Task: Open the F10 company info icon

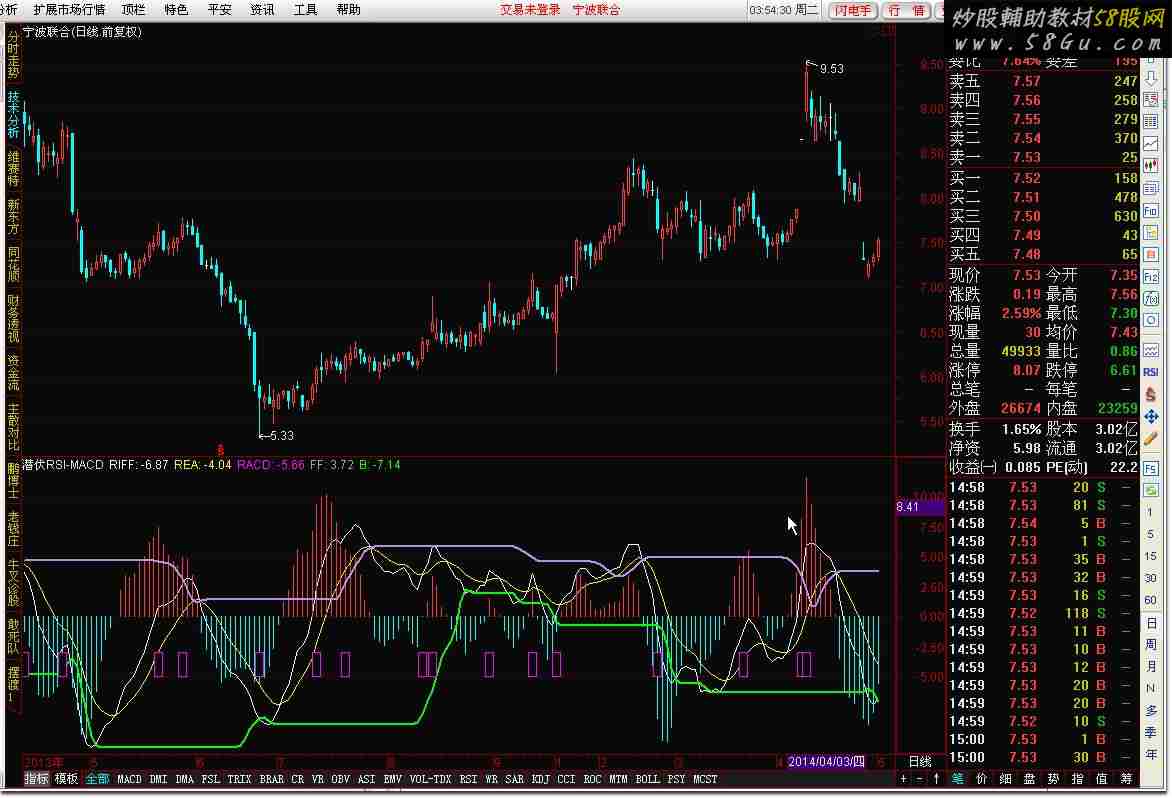Action: [x=1151, y=211]
